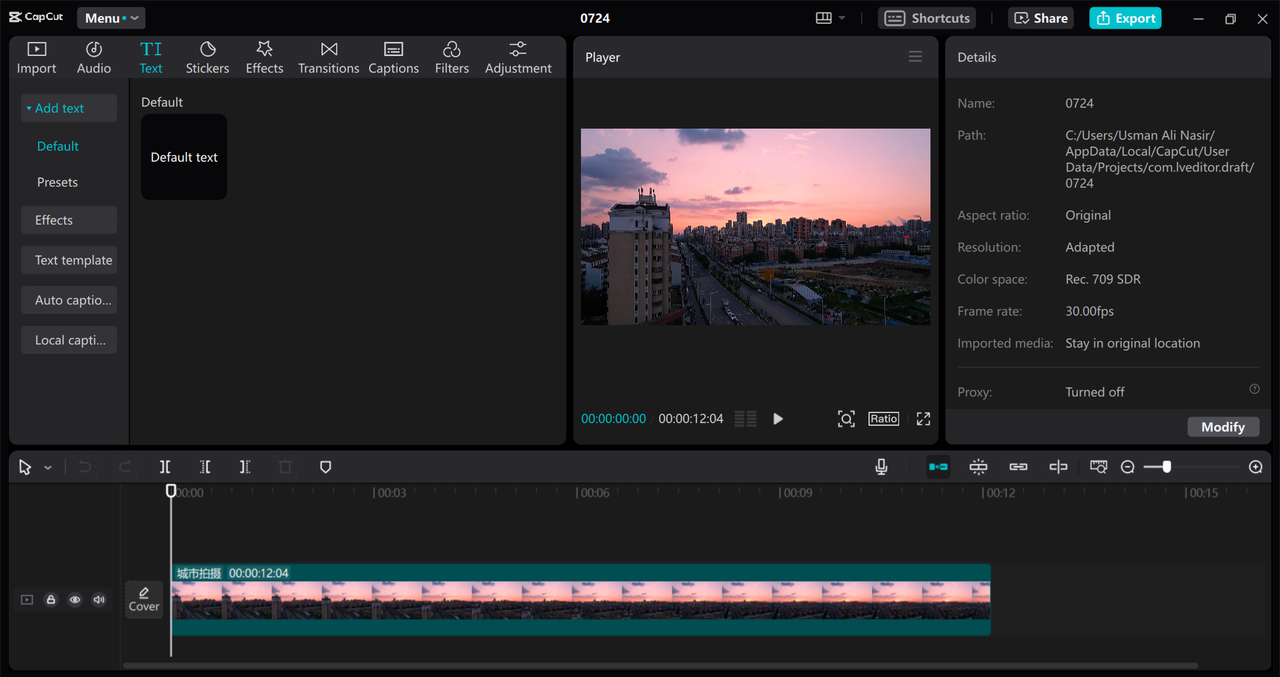This screenshot has height=677, width=1280.
Task: Open the Adjustment tab
Action: point(518,58)
